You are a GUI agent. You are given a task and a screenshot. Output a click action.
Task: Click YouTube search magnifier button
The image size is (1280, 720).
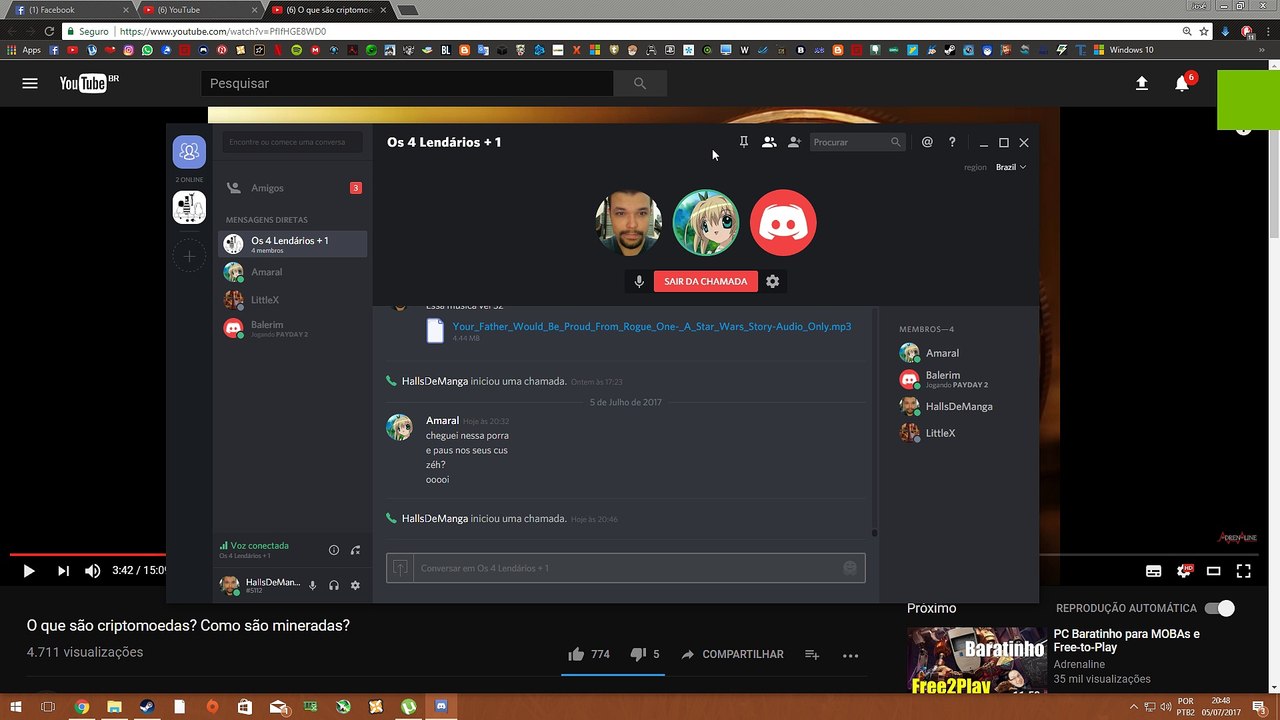point(640,83)
